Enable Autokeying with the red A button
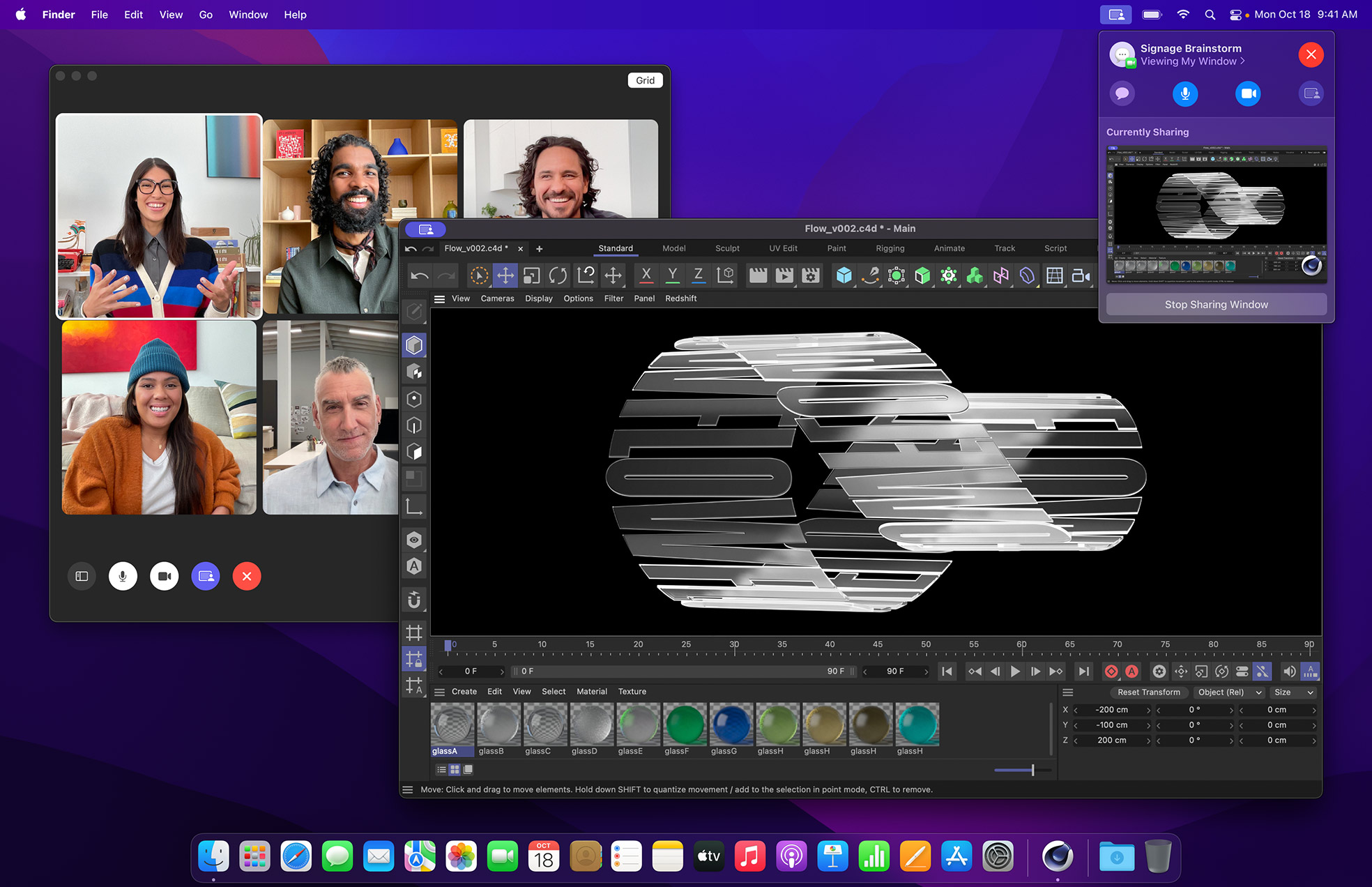Viewport: 1372px width, 887px height. 1131,672
